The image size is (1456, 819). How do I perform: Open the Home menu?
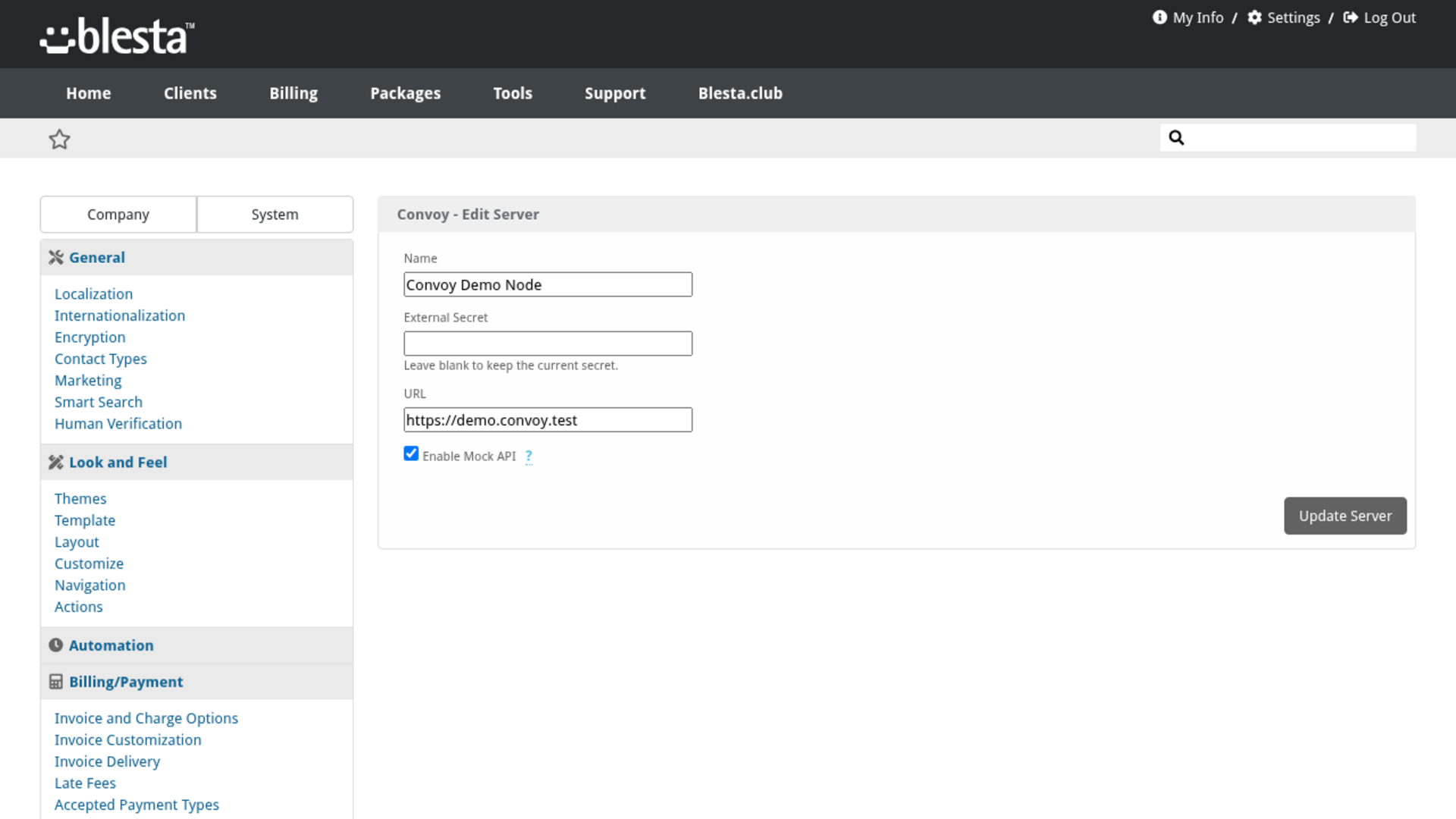[89, 93]
